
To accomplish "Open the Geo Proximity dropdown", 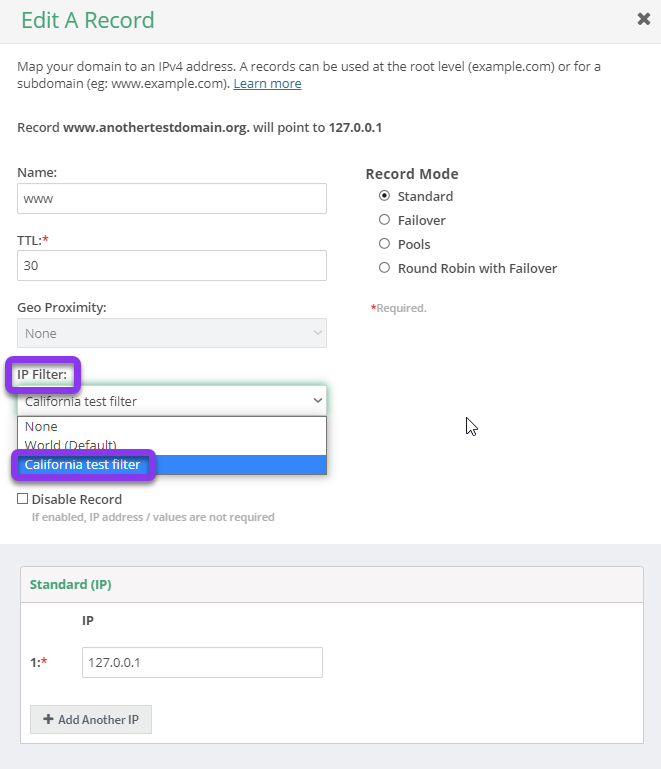I will pos(172,333).
